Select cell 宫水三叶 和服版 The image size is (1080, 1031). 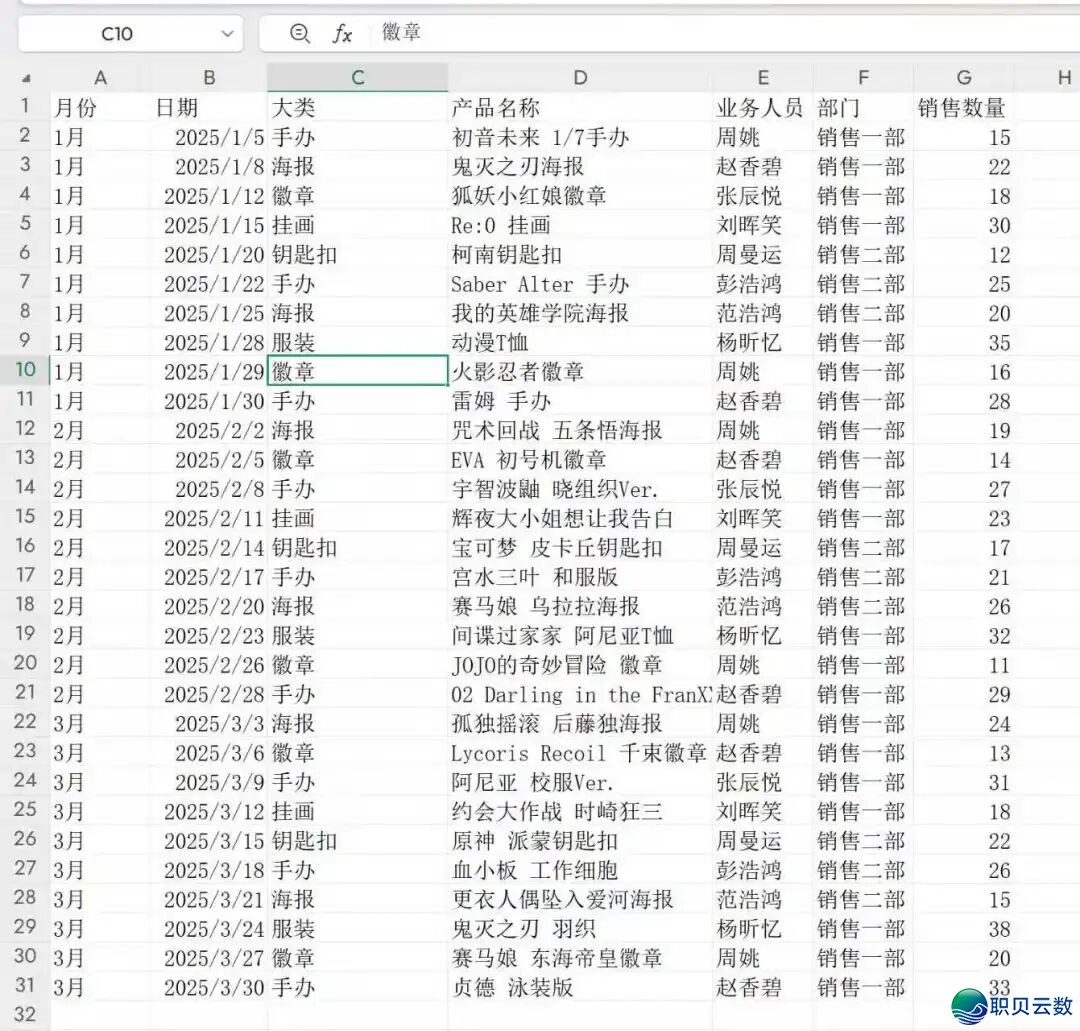coord(580,576)
